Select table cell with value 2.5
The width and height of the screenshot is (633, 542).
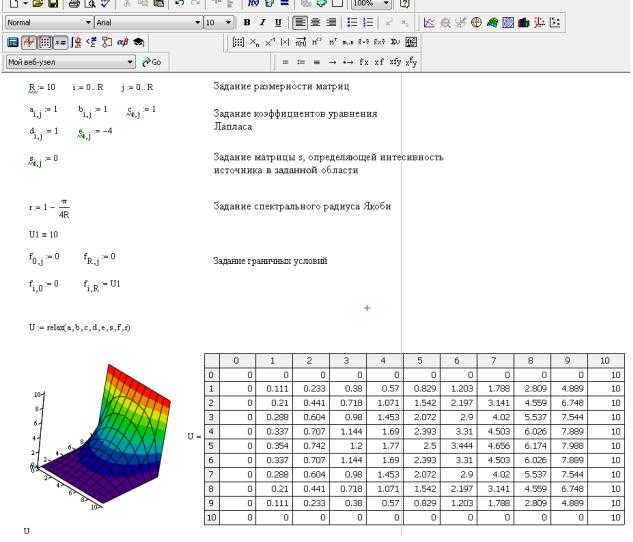(422, 446)
